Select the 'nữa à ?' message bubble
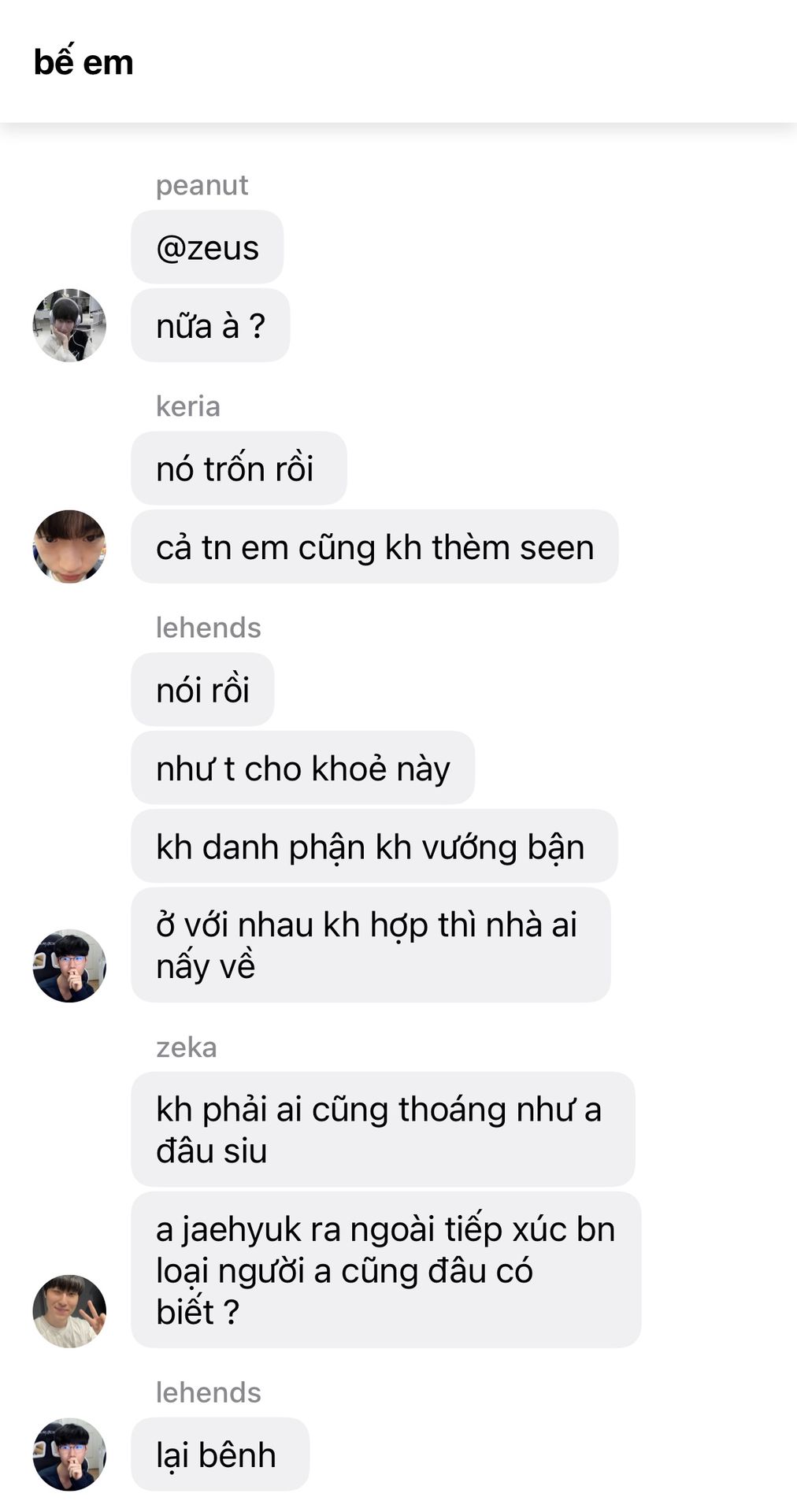Image resolution: width=797 pixels, height=1512 pixels. (210, 325)
